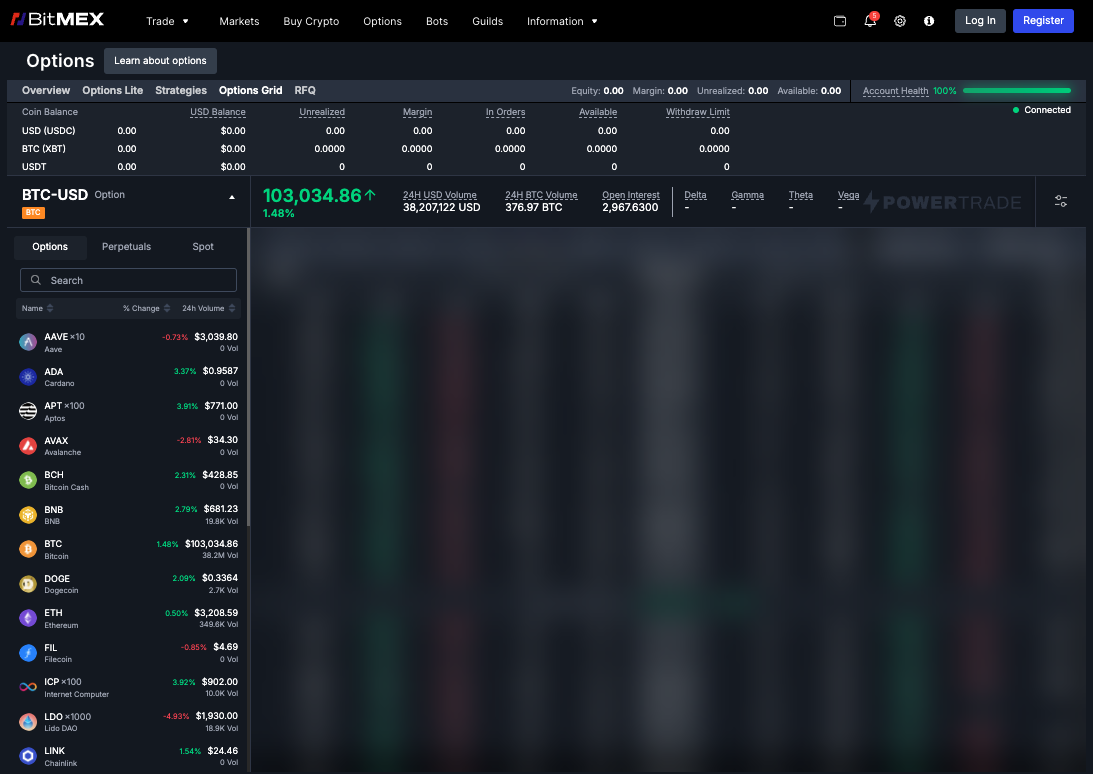Viewport: 1093px width, 774px height.
Task: Sort the list by Name column
Action: pos(38,308)
